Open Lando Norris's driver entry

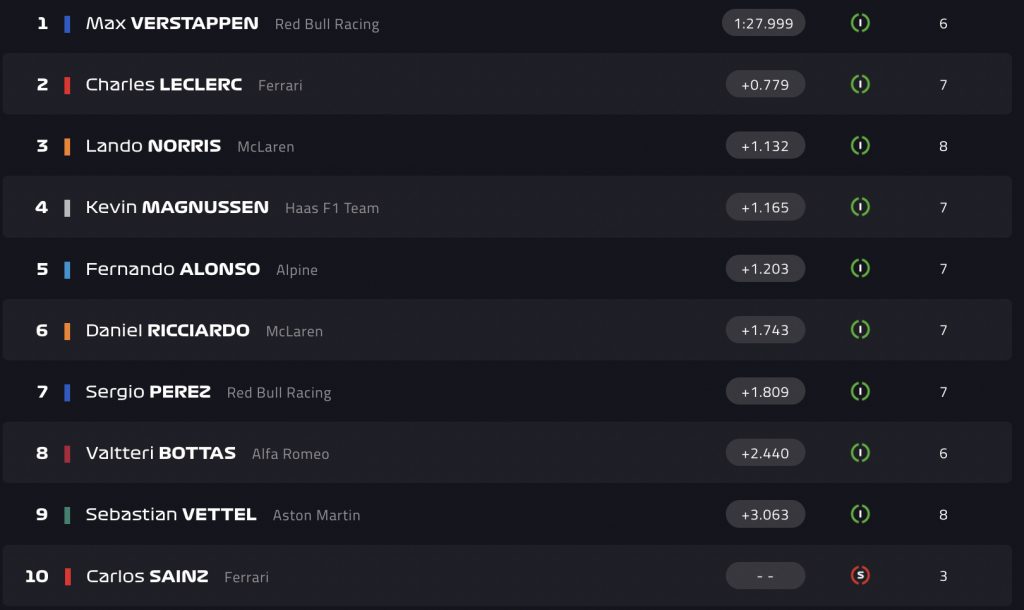pyautogui.click(x=153, y=146)
